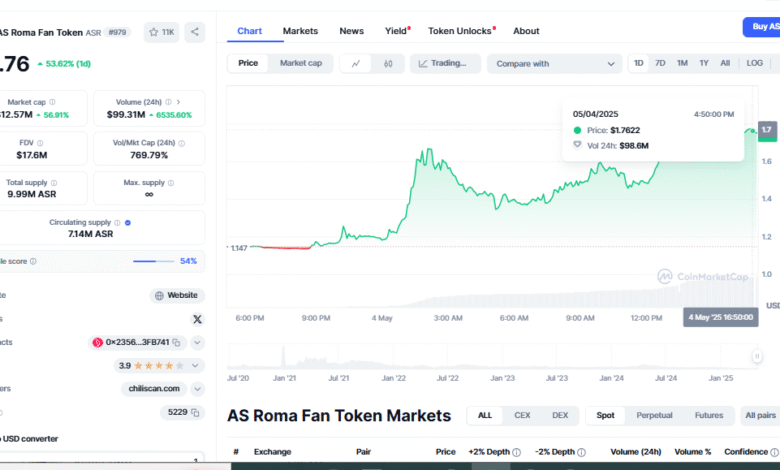Add ASR to watchlist with star icon
Image resolution: width=780 pixels, height=470 pixels.
click(x=161, y=32)
